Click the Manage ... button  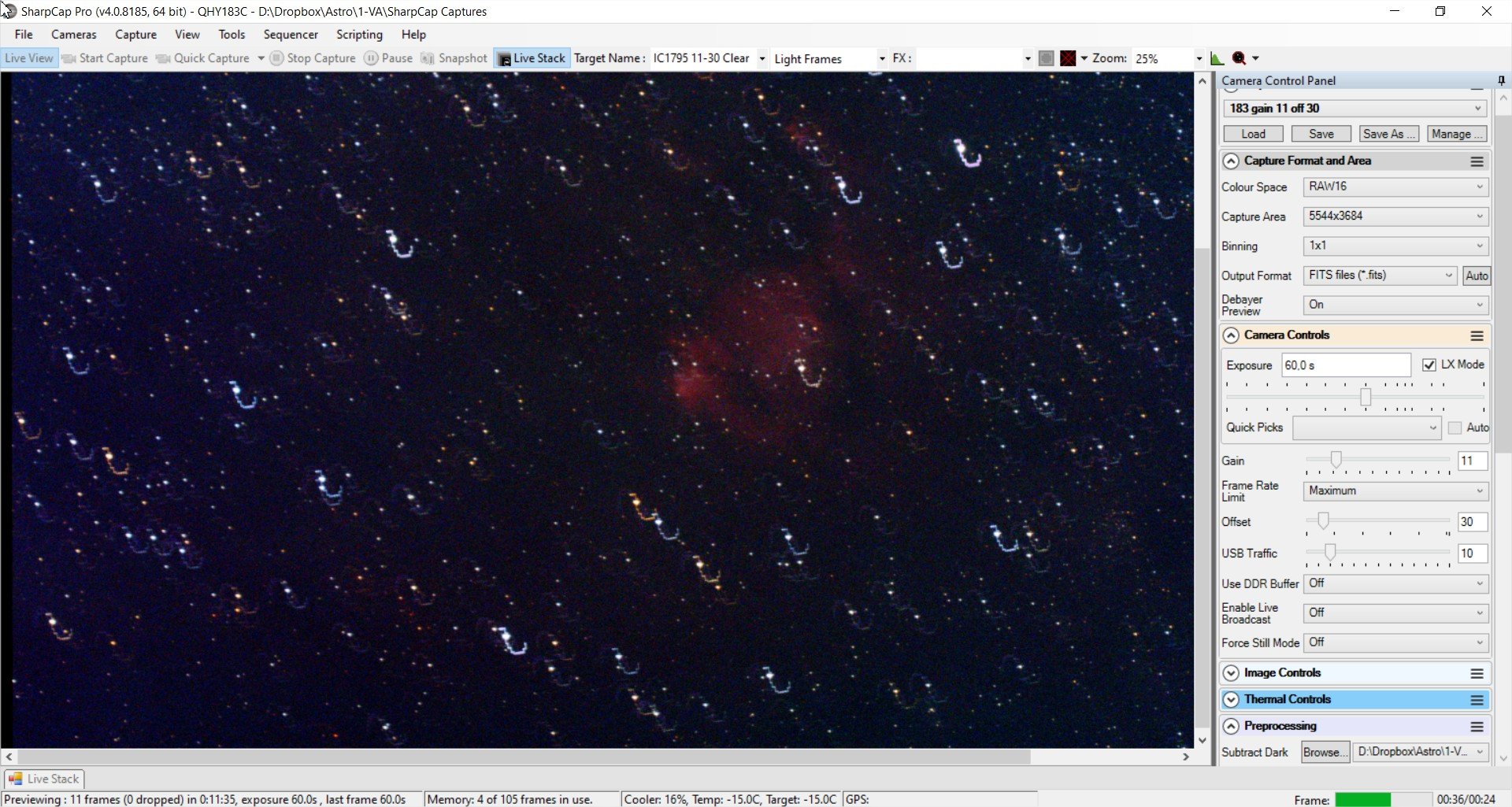tap(1457, 134)
